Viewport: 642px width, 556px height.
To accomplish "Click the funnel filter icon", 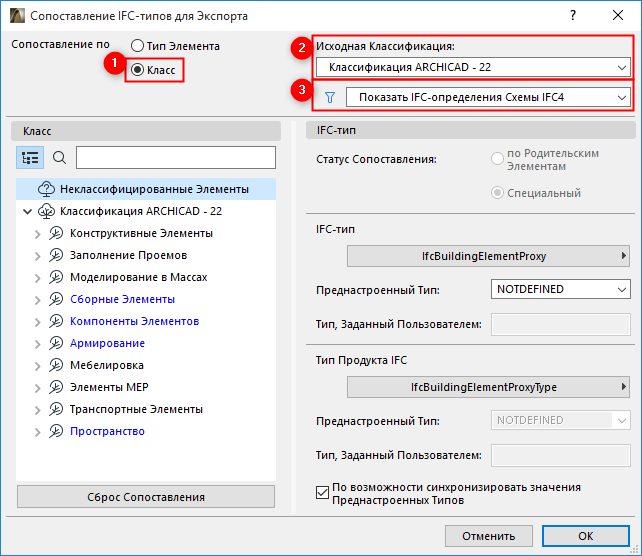I will point(329,97).
